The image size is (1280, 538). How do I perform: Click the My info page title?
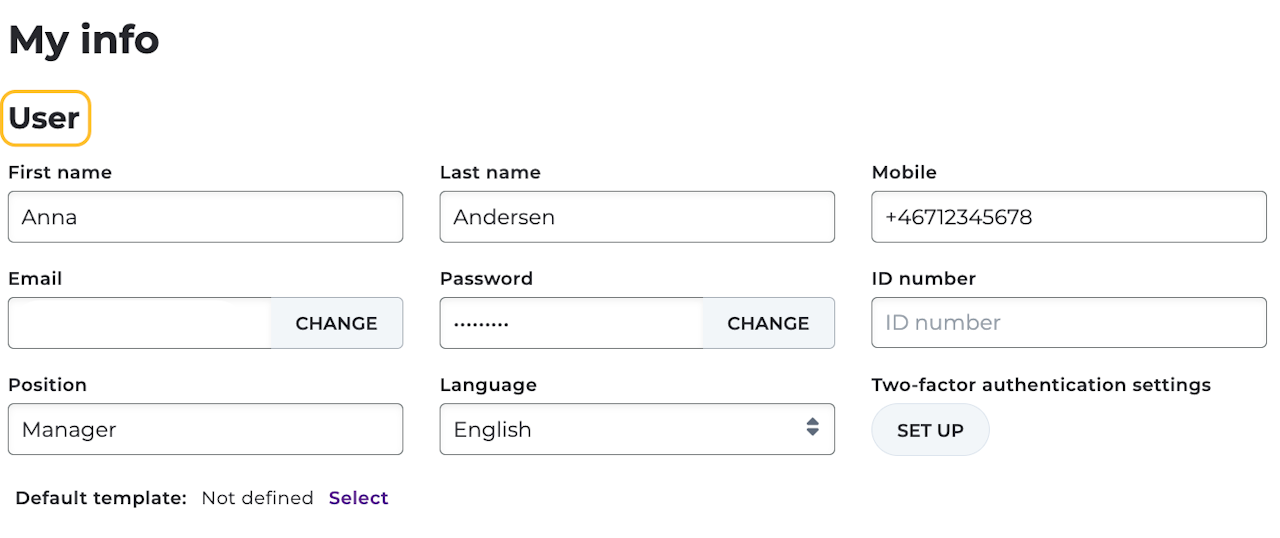coord(84,40)
